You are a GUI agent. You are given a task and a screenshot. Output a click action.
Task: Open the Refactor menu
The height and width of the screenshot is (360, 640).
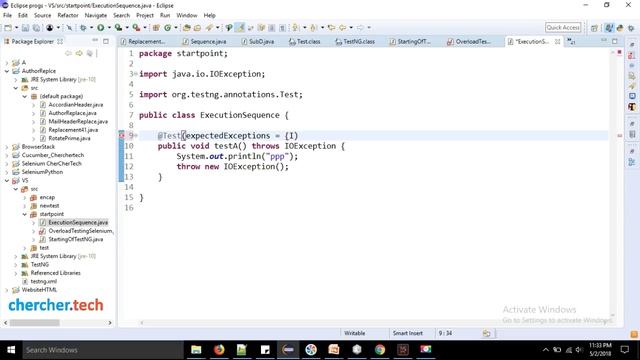pyautogui.click(x=68, y=16)
